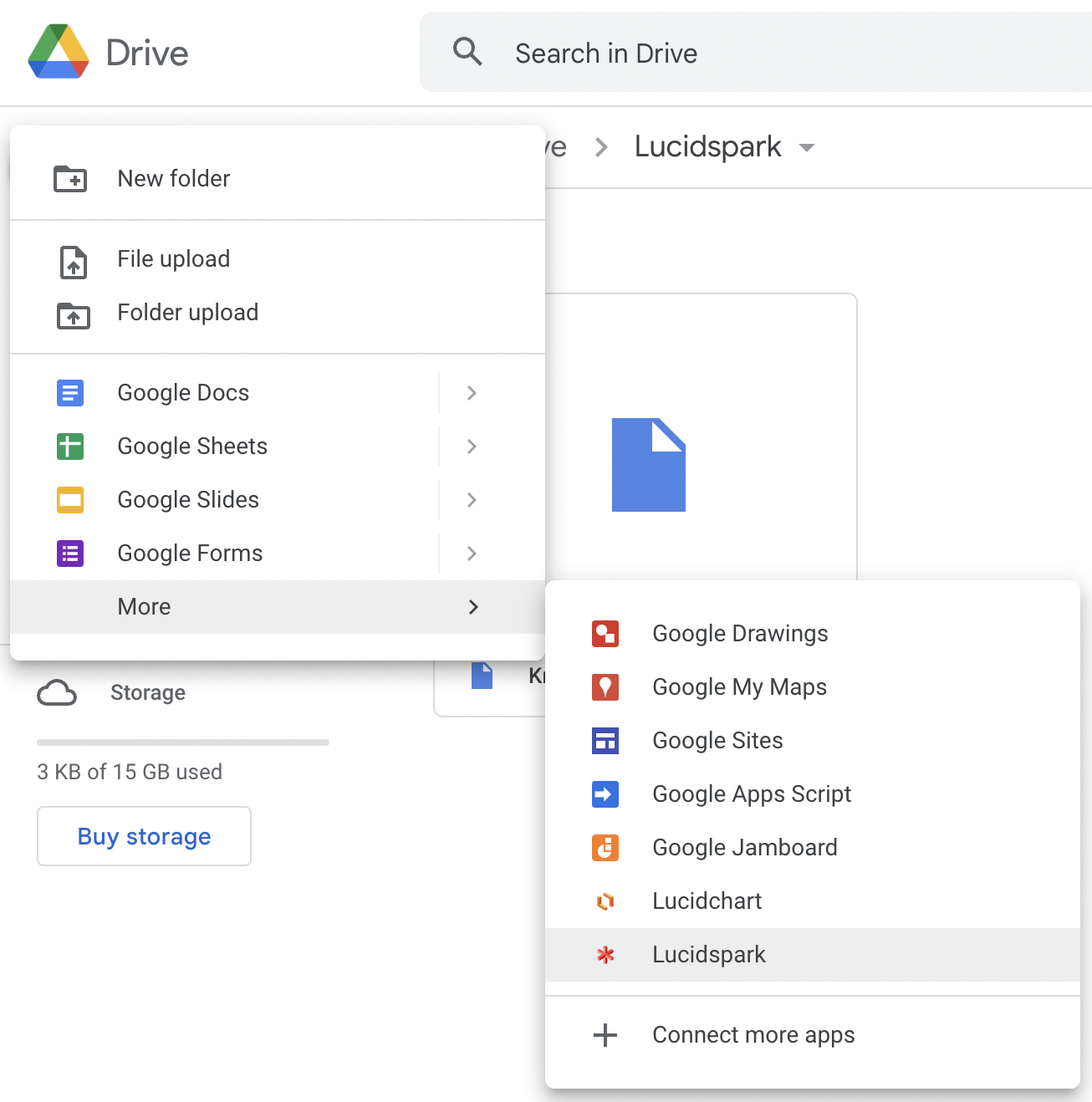The width and height of the screenshot is (1092, 1102).
Task: Click the storage usage progress bar
Action: coord(183,742)
